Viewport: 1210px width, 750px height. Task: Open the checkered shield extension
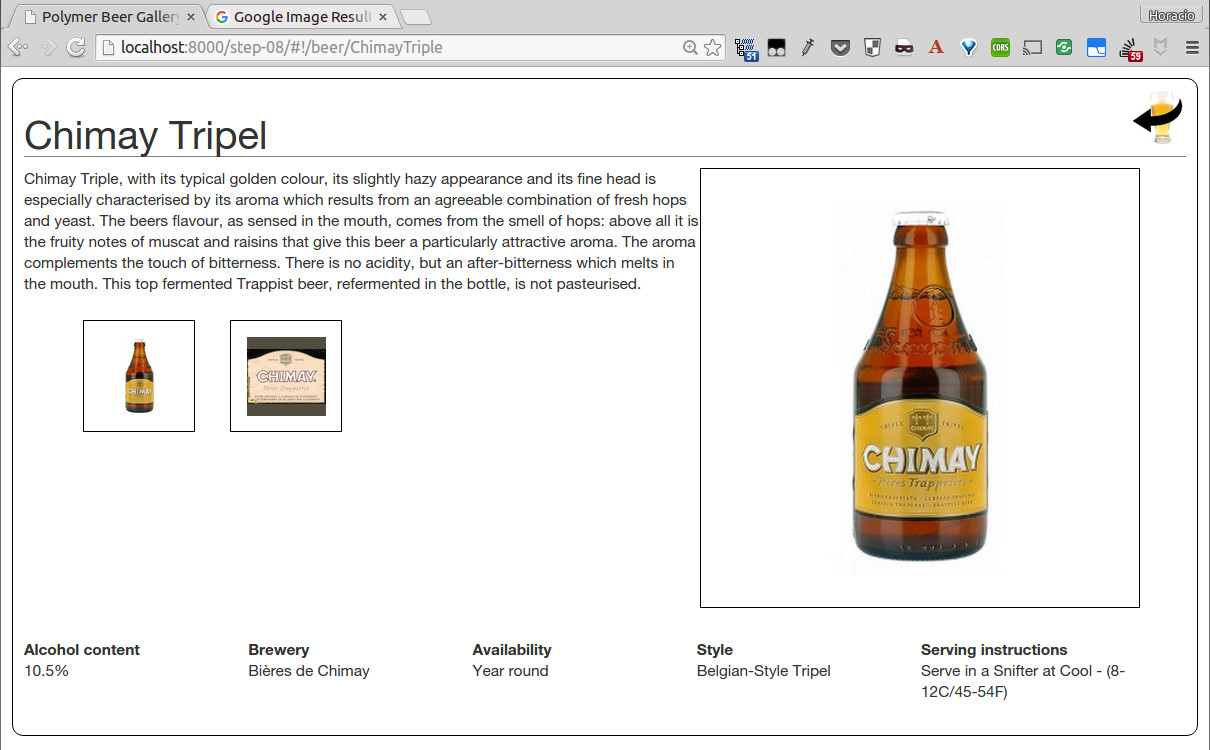[872, 47]
